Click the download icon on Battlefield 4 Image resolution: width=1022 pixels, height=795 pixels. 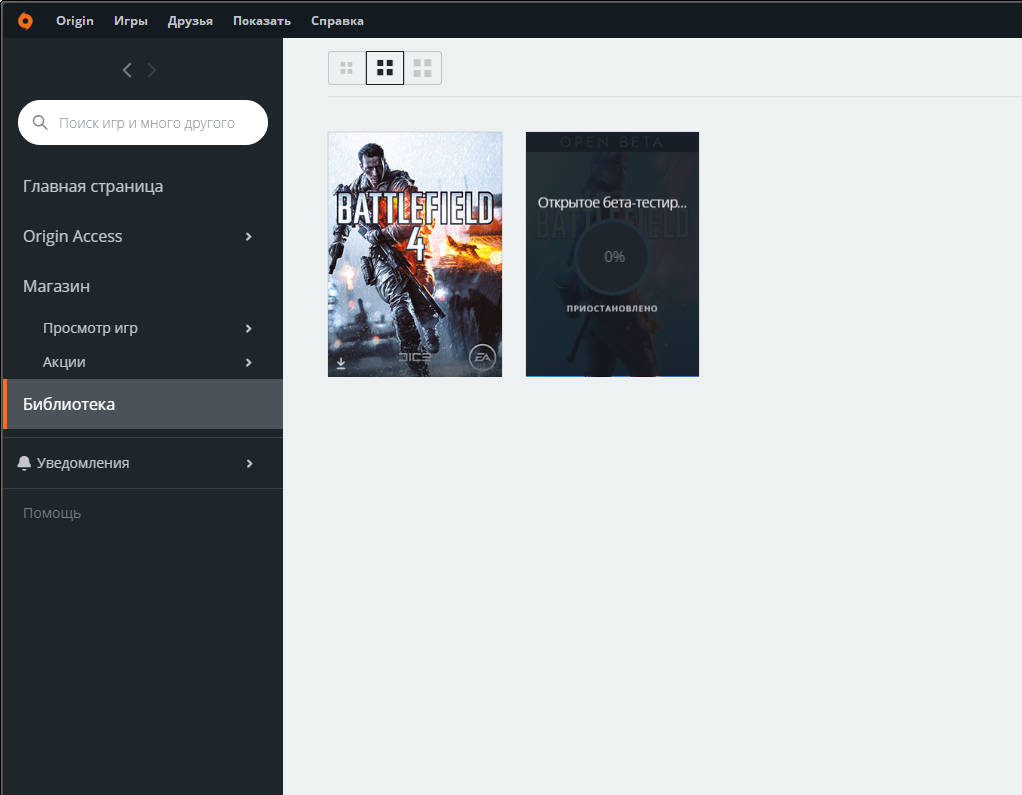click(341, 363)
